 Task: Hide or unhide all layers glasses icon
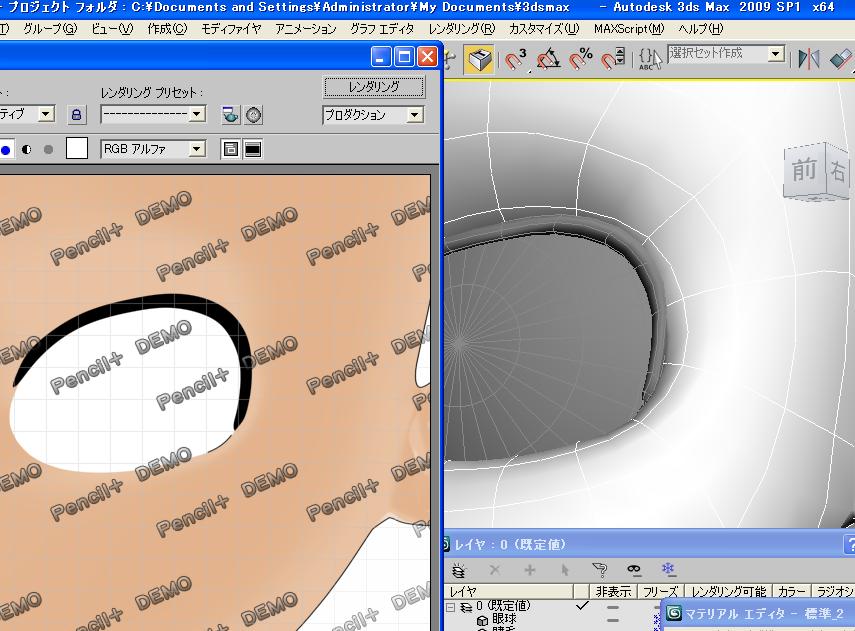coord(634,570)
